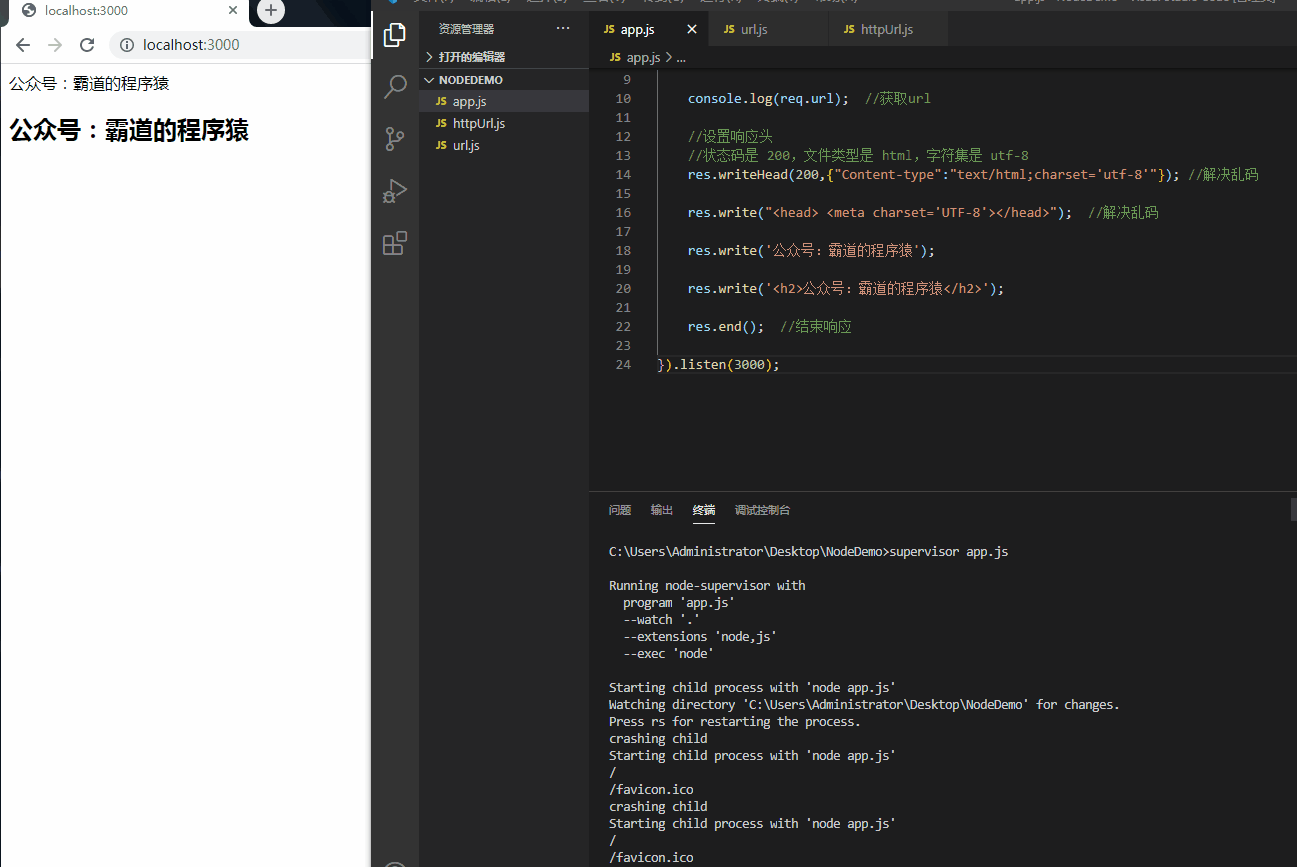Click the h2 heading on the web page

[x=128, y=130]
